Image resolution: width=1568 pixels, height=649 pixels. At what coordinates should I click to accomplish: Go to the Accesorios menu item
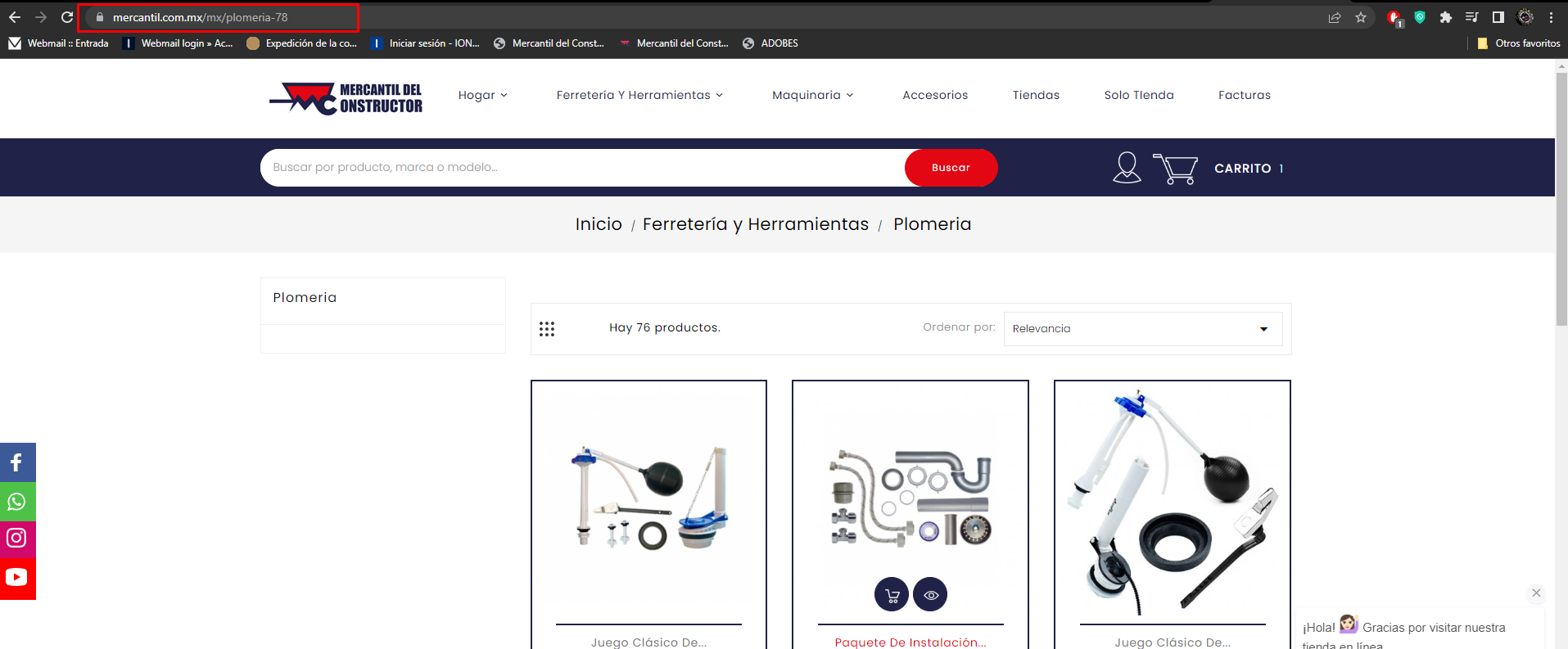pos(935,95)
